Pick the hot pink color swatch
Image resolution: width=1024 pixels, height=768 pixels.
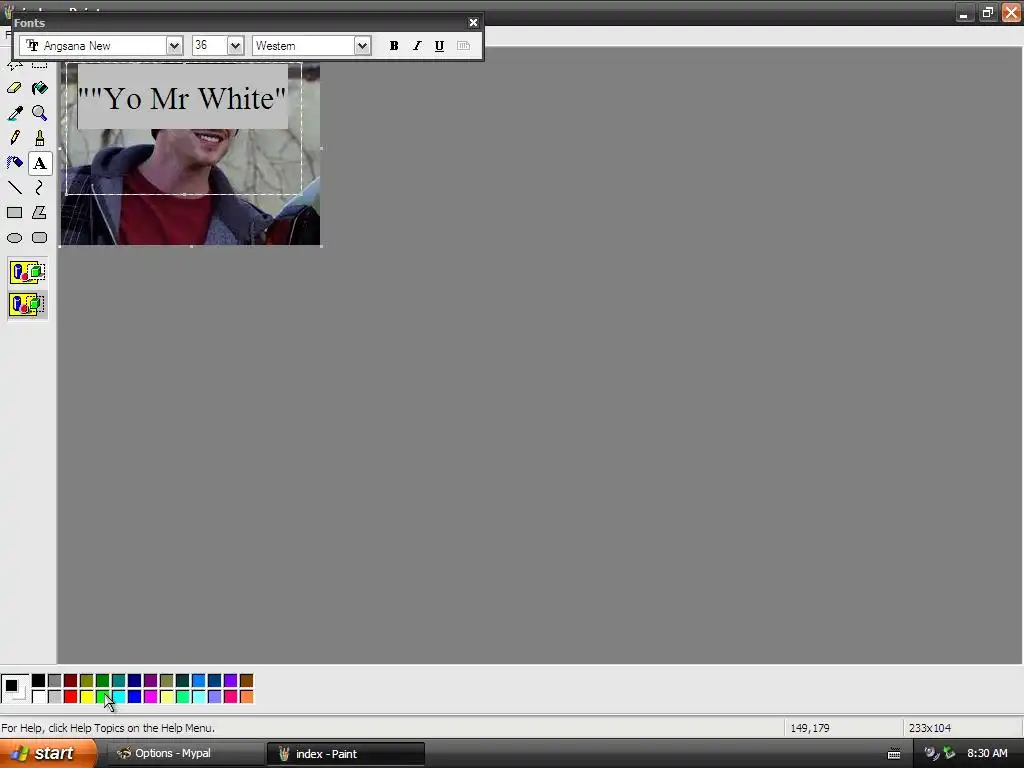coord(231,697)
